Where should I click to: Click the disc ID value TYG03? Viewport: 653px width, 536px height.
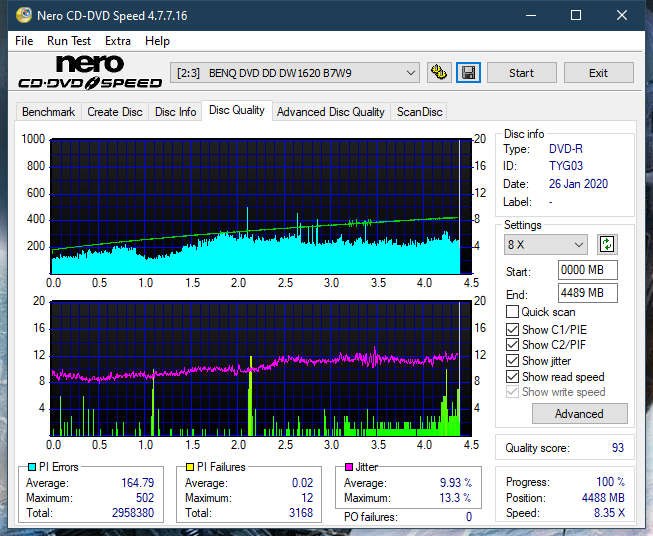pos(566,166)
